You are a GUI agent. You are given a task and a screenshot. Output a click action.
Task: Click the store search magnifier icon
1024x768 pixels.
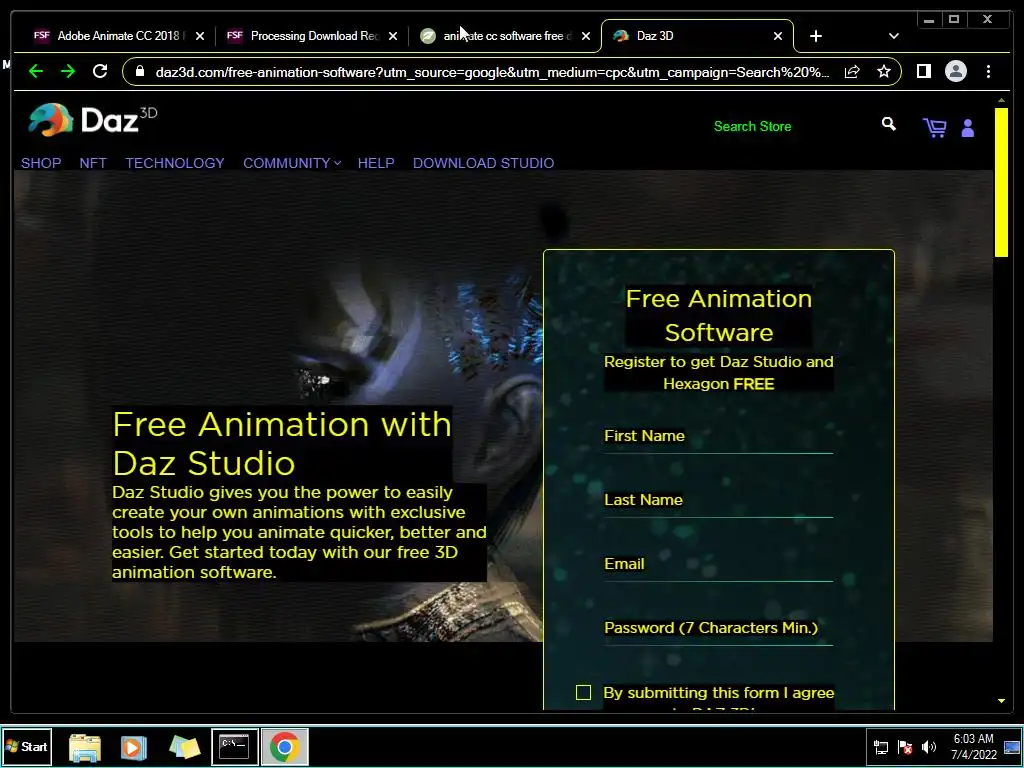[x=888, y=124]
